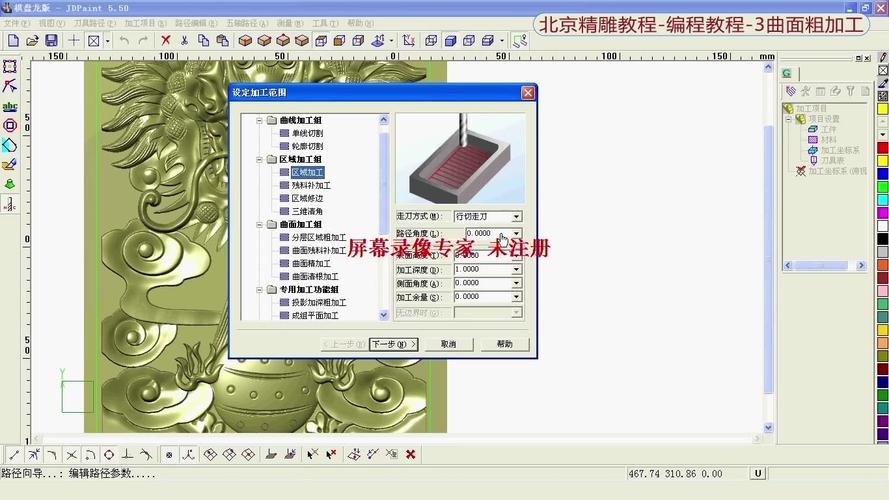This screenshot has width=889, height=500.
Task: Click the rightmost icon in top toolbar
Action: (x=519, y=40)
